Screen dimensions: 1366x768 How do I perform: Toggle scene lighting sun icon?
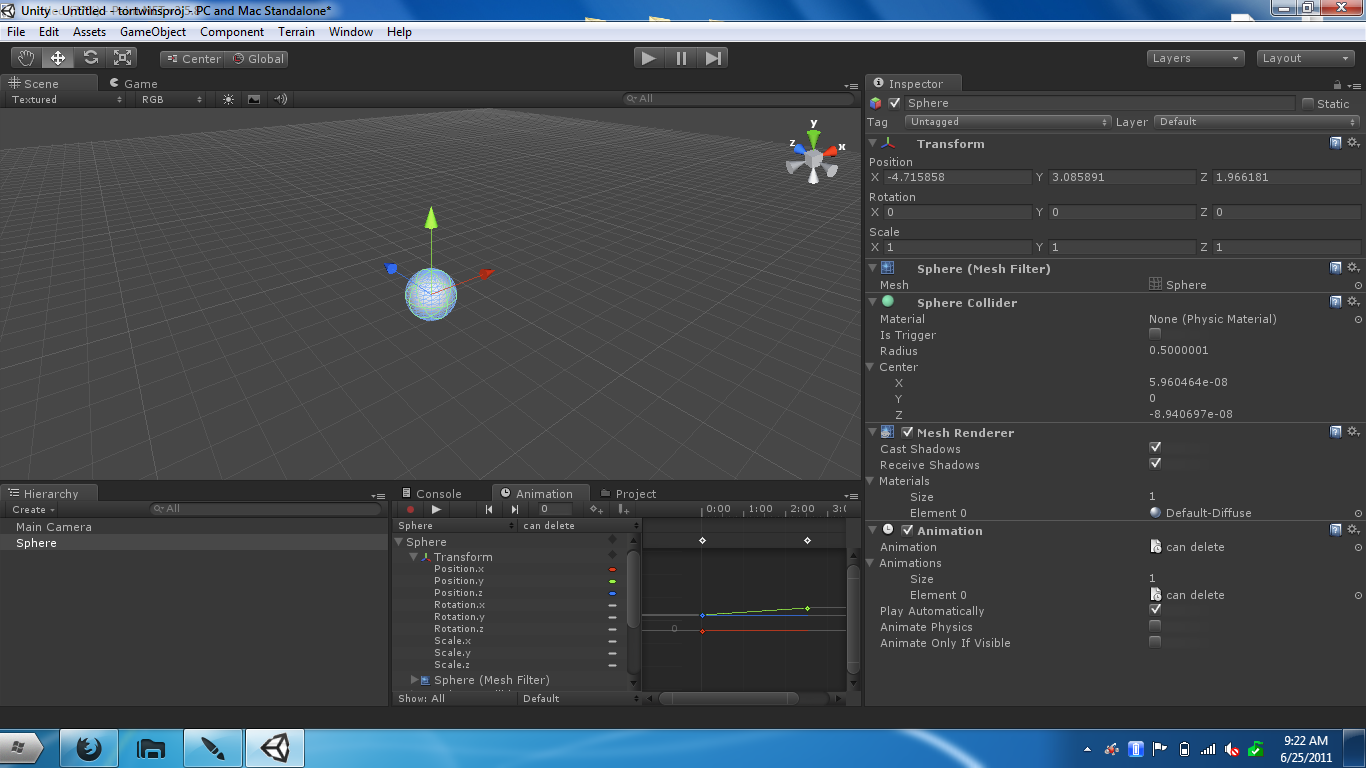click(229, 99)
